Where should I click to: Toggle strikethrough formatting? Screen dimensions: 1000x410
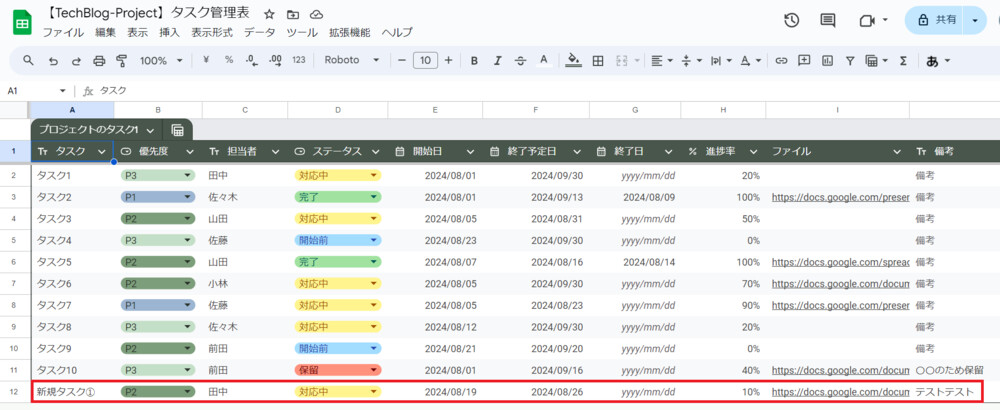tap(520, 60)
